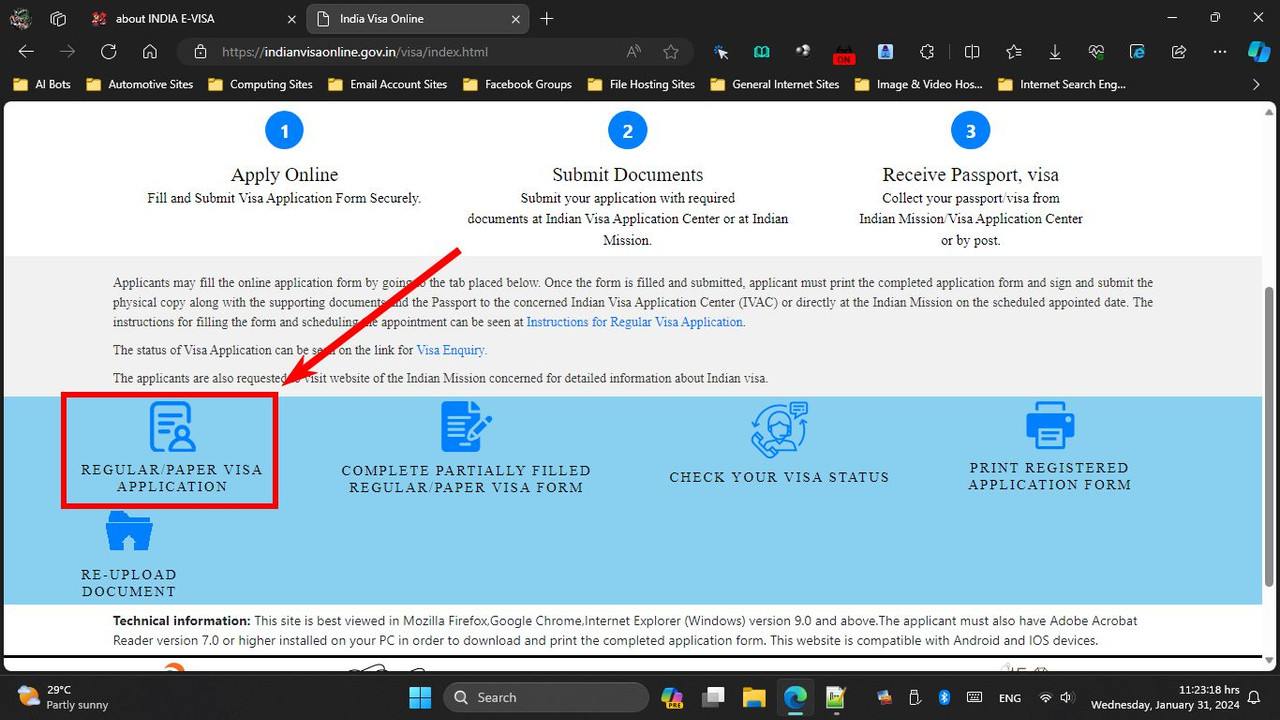The image size is (1280, 720).
Task: Open Automotive Sites bookmark folder
Action: 140,85
